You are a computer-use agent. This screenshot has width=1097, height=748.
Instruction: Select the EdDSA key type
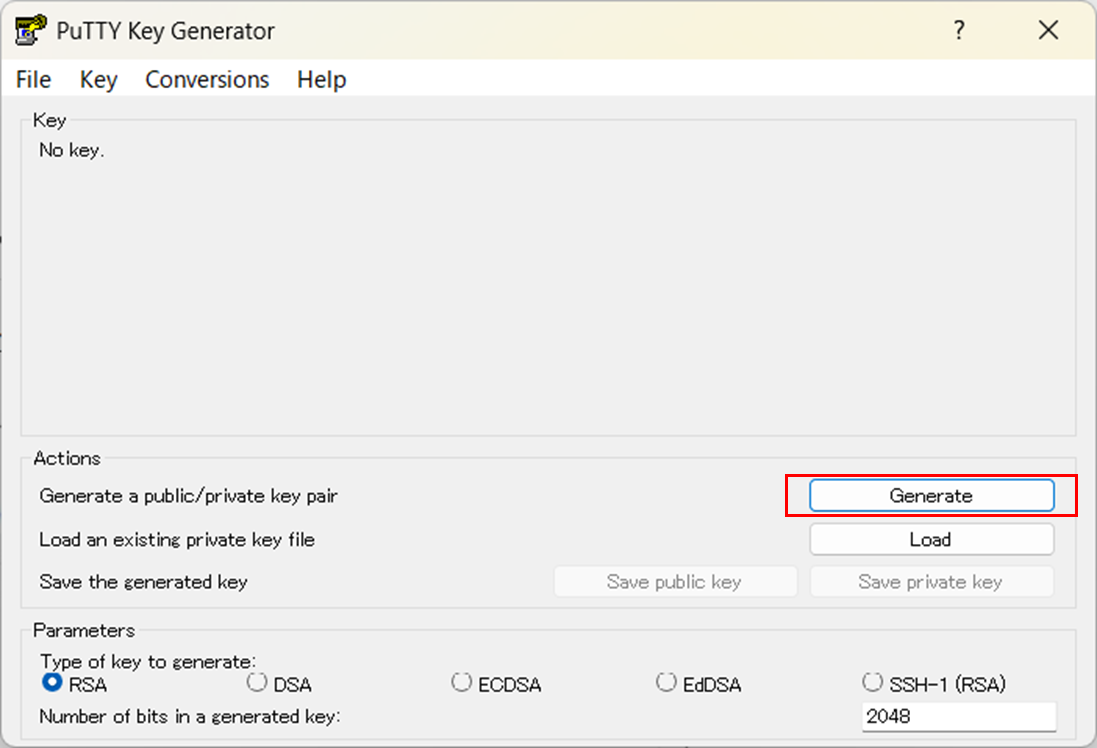coord(666,682)
